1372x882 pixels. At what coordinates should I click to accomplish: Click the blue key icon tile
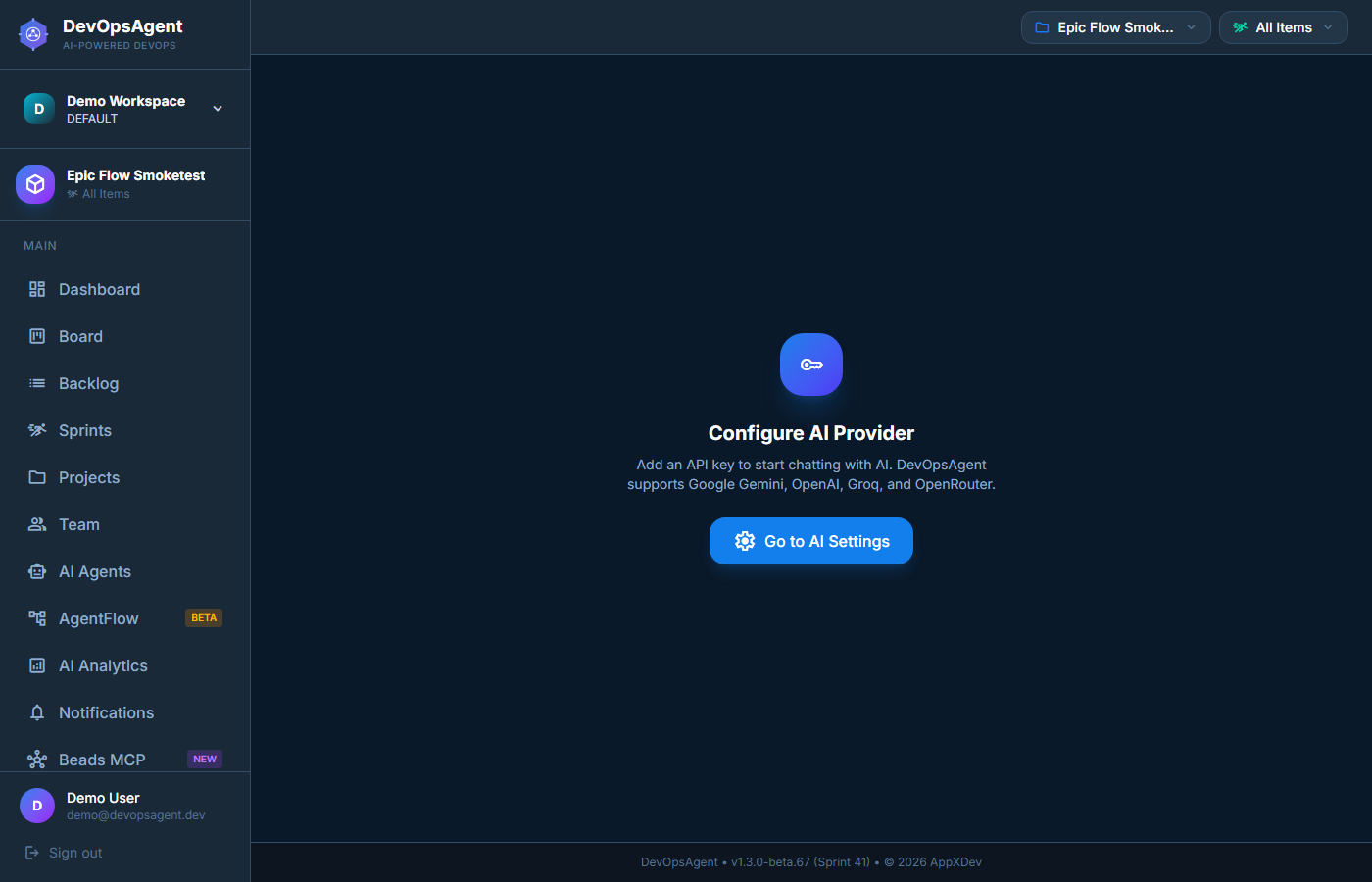[x=810, y=365]
